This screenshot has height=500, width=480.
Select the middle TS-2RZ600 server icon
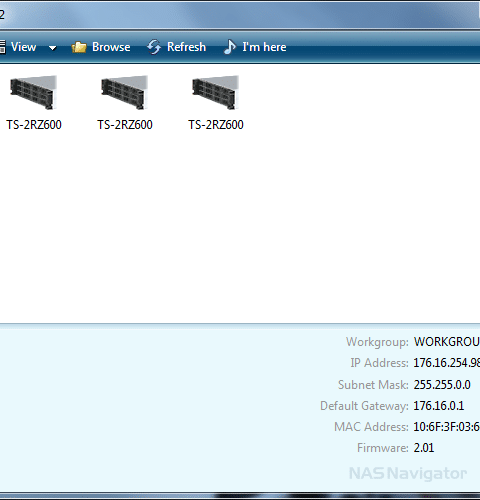[x=124, y=92]
